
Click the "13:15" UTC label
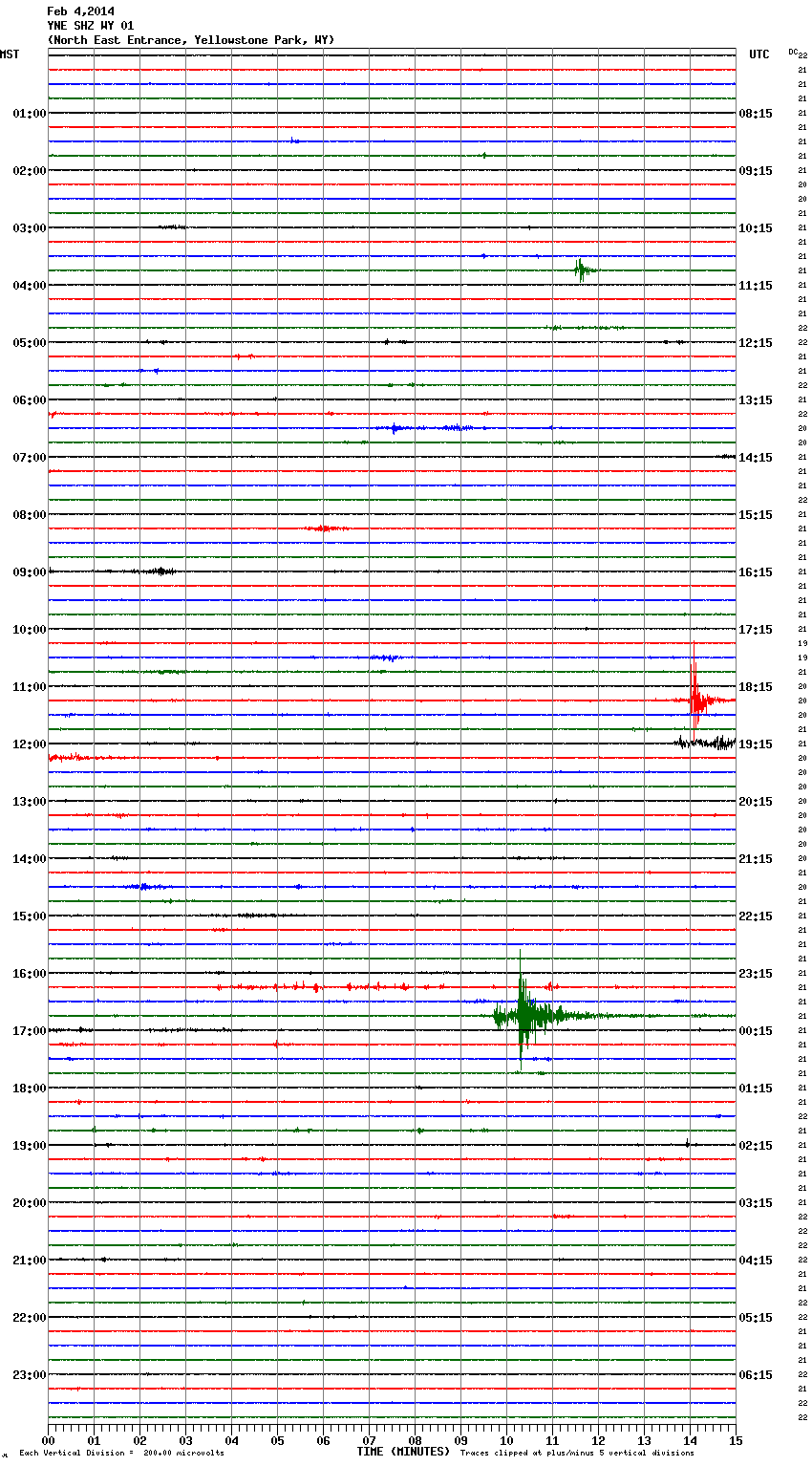pos(756,400)
